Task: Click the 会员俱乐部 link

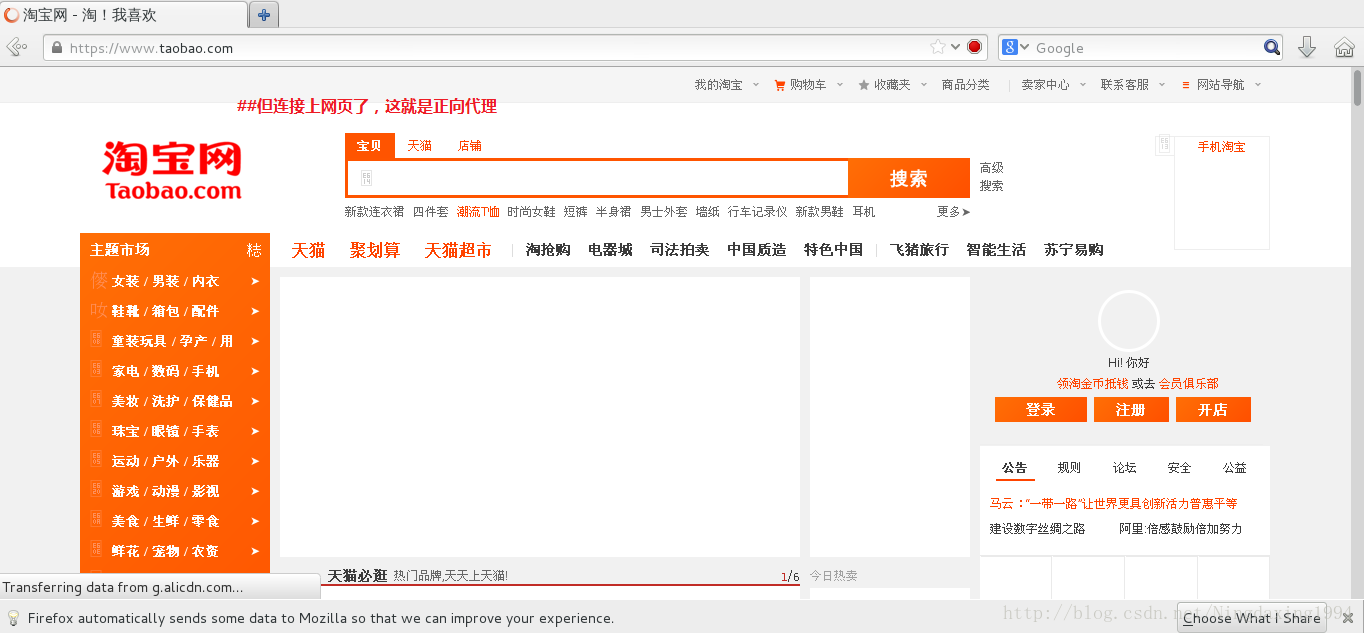Action: point(1189,384)
